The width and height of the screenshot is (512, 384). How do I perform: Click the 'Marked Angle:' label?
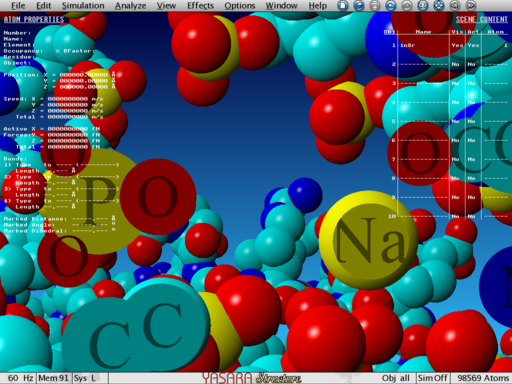click(29, 225)
